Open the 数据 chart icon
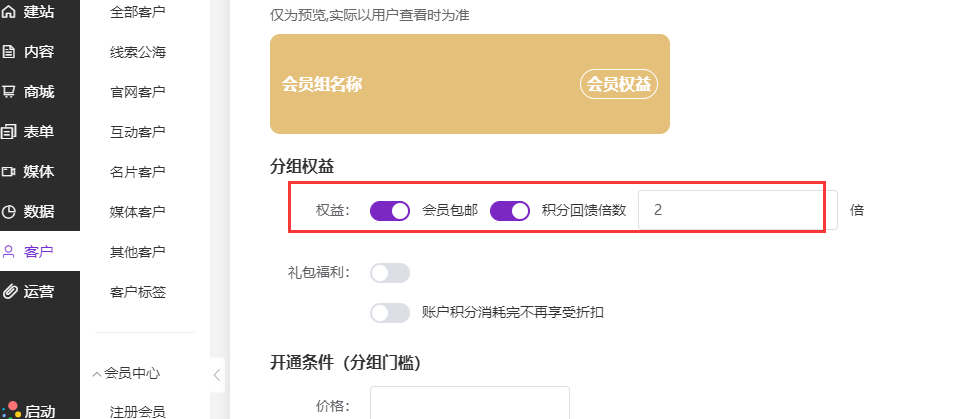This screenshot has width=958, height=419. [9, 212]
